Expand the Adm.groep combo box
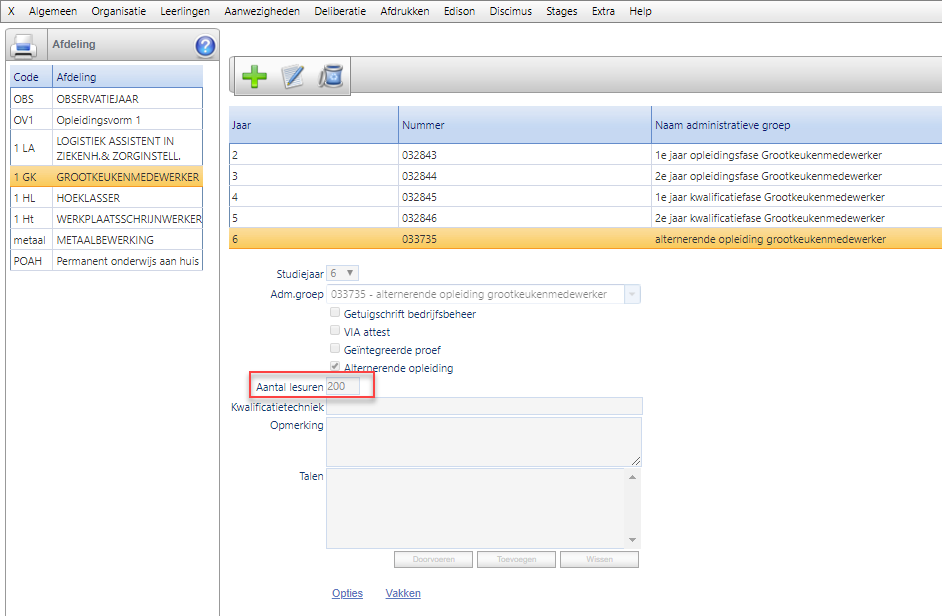The height and width of the screenshot is (616, 942). pyautogui.click(x=632, y=294)
